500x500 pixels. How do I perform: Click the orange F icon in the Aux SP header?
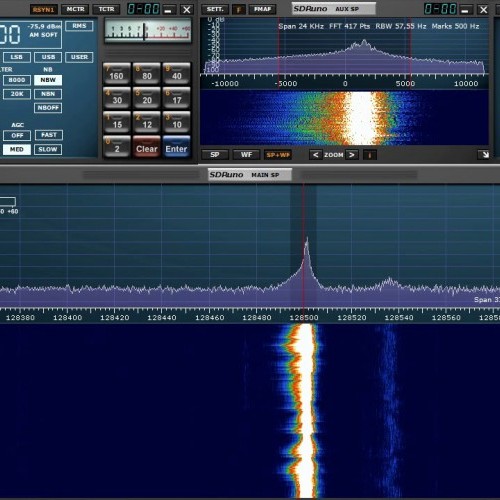[x=239, y=9]
